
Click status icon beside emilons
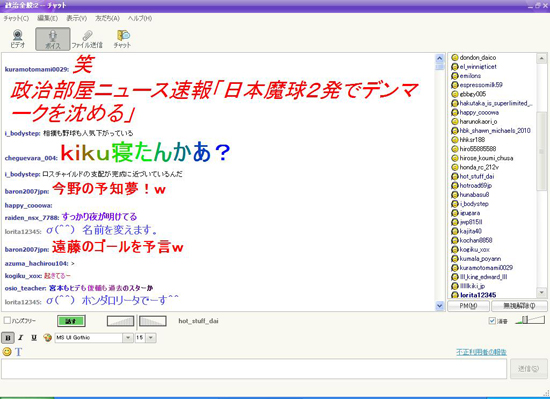(x=455, y=76)
